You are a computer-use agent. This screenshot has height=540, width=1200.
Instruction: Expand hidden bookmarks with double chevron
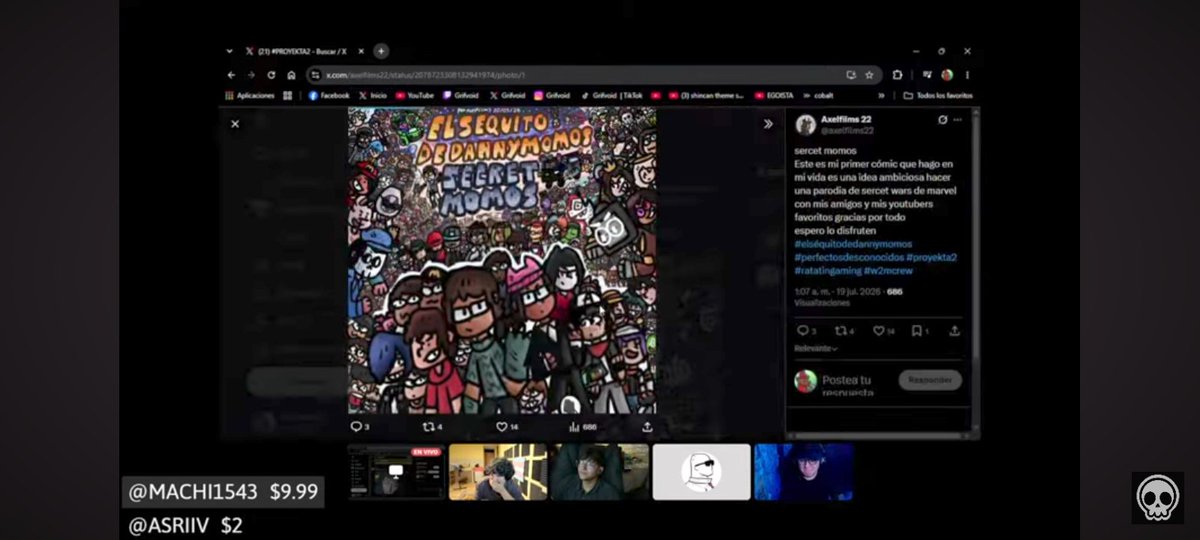tap(881, 96)
